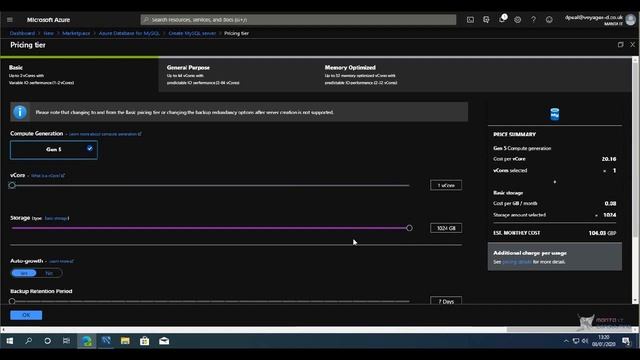Screen dimensions: 640x360
Task: Go to Azure Database for MySQL breadcrumb
Action: (129, 33)
